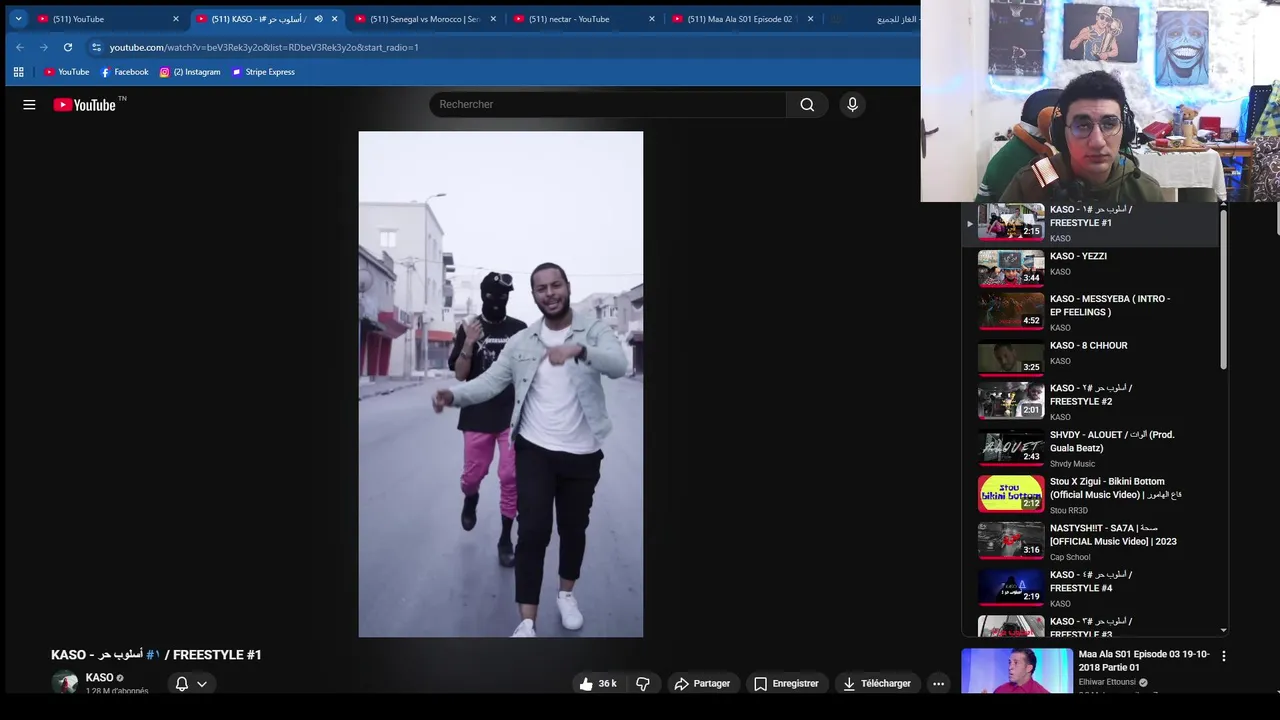The width and height of the screenshot is (1280, 720).
Task: Start voice search with microphone icon
Action: point(852,104)
